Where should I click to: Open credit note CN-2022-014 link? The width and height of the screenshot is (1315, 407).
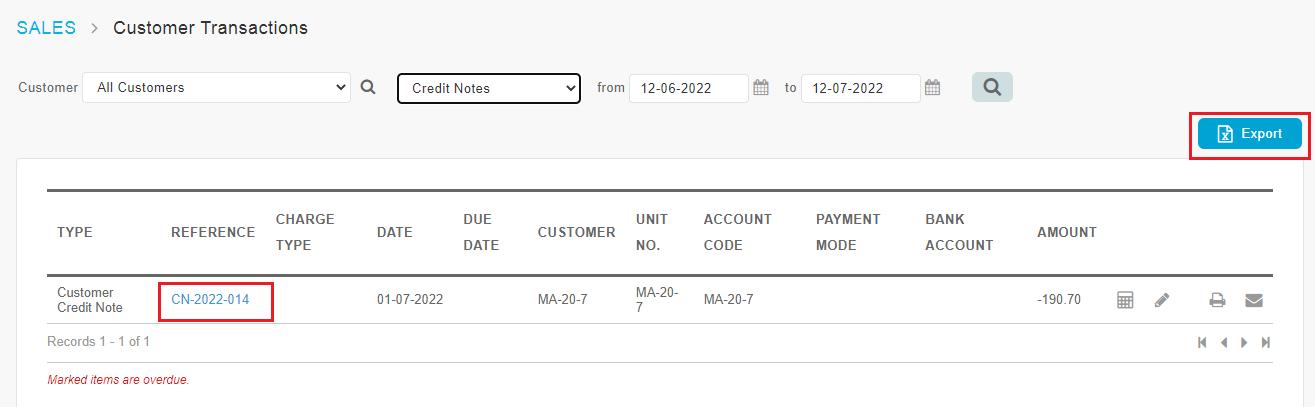coord(210,299)
